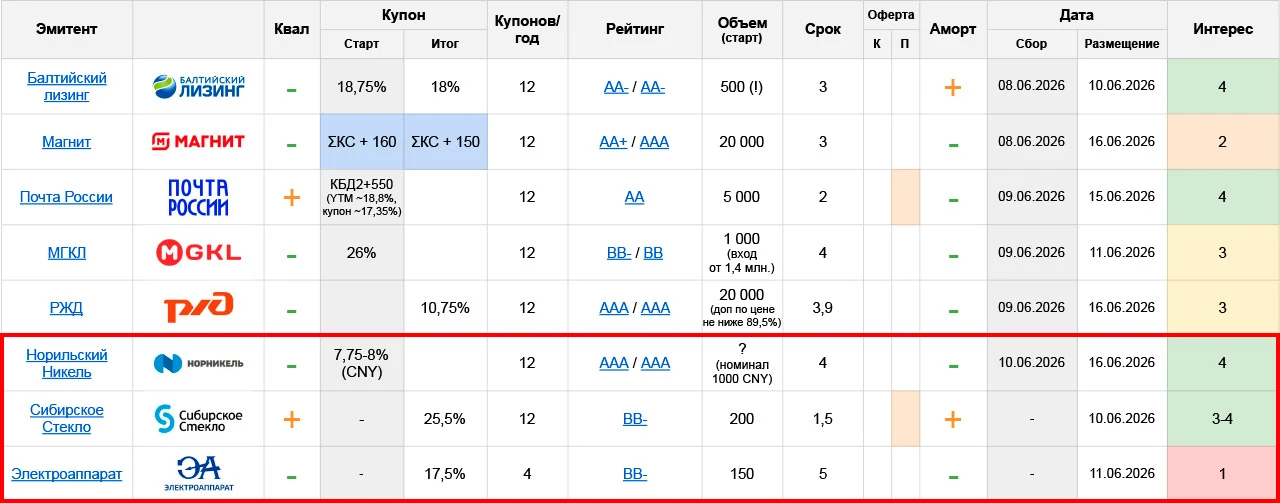Click the green minus in МГКЛ Квал cell
Image resolution: width=1280 pixels, height=503 pixels.
coord(291,255)
